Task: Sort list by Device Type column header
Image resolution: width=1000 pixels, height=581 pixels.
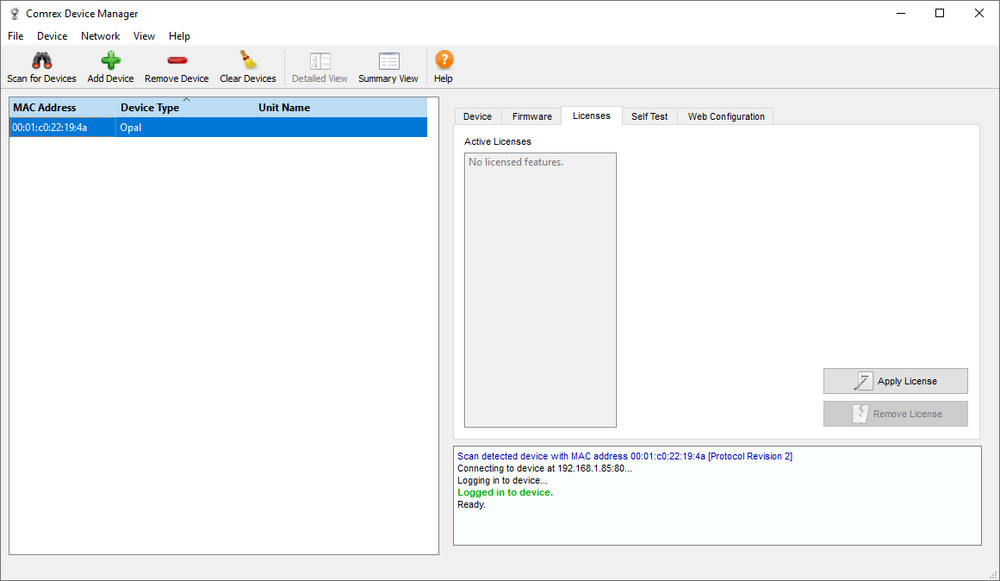Action: tap(150, 108)
